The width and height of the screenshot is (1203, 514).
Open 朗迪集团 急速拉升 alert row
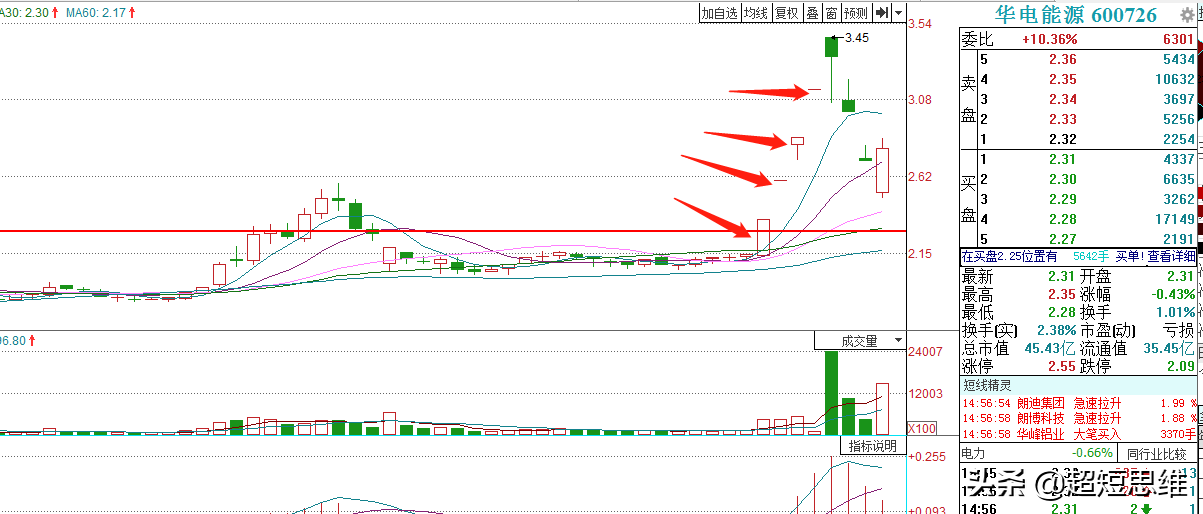point(1078,403)
